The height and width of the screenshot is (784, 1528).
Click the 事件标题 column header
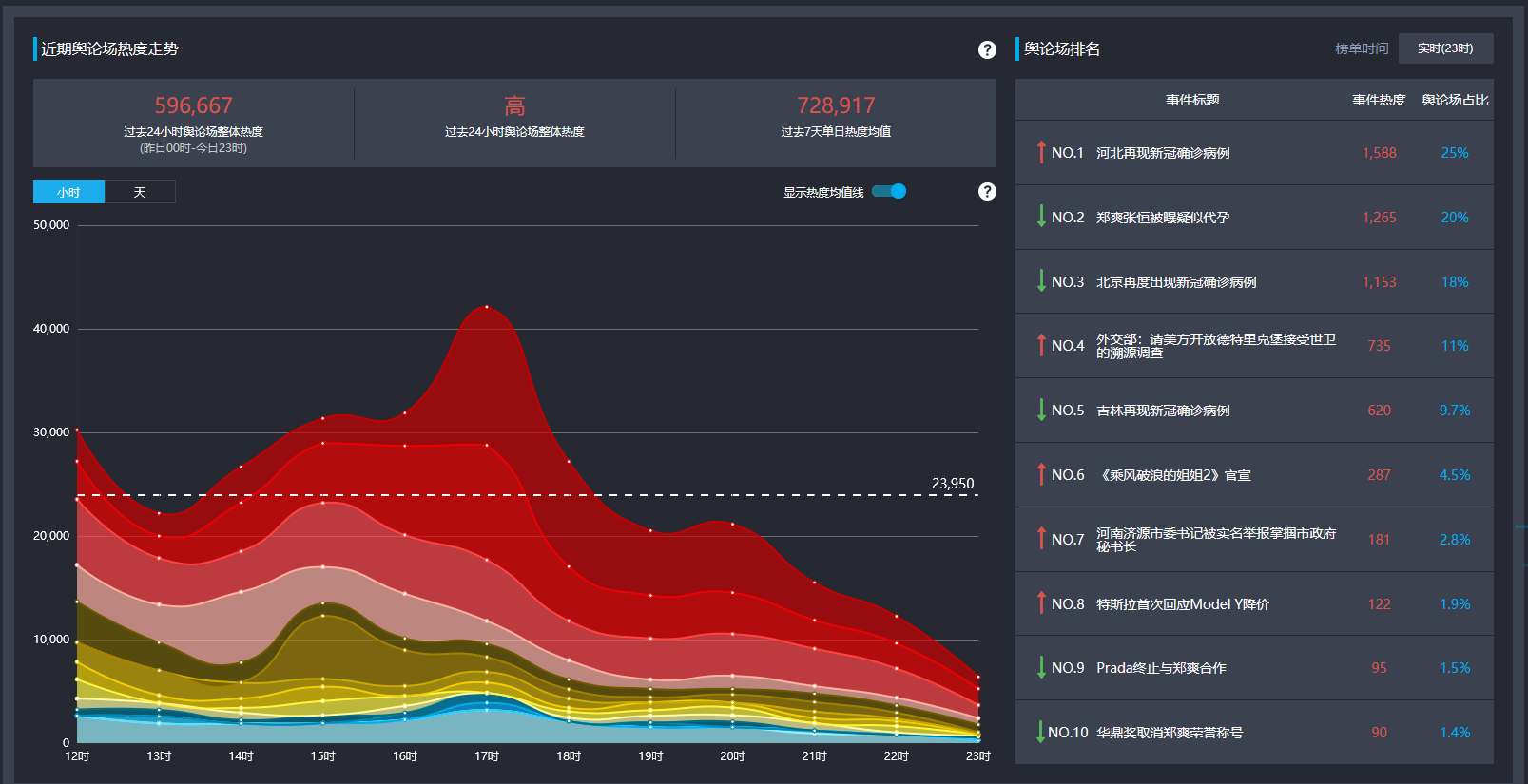click(1192, 100)
